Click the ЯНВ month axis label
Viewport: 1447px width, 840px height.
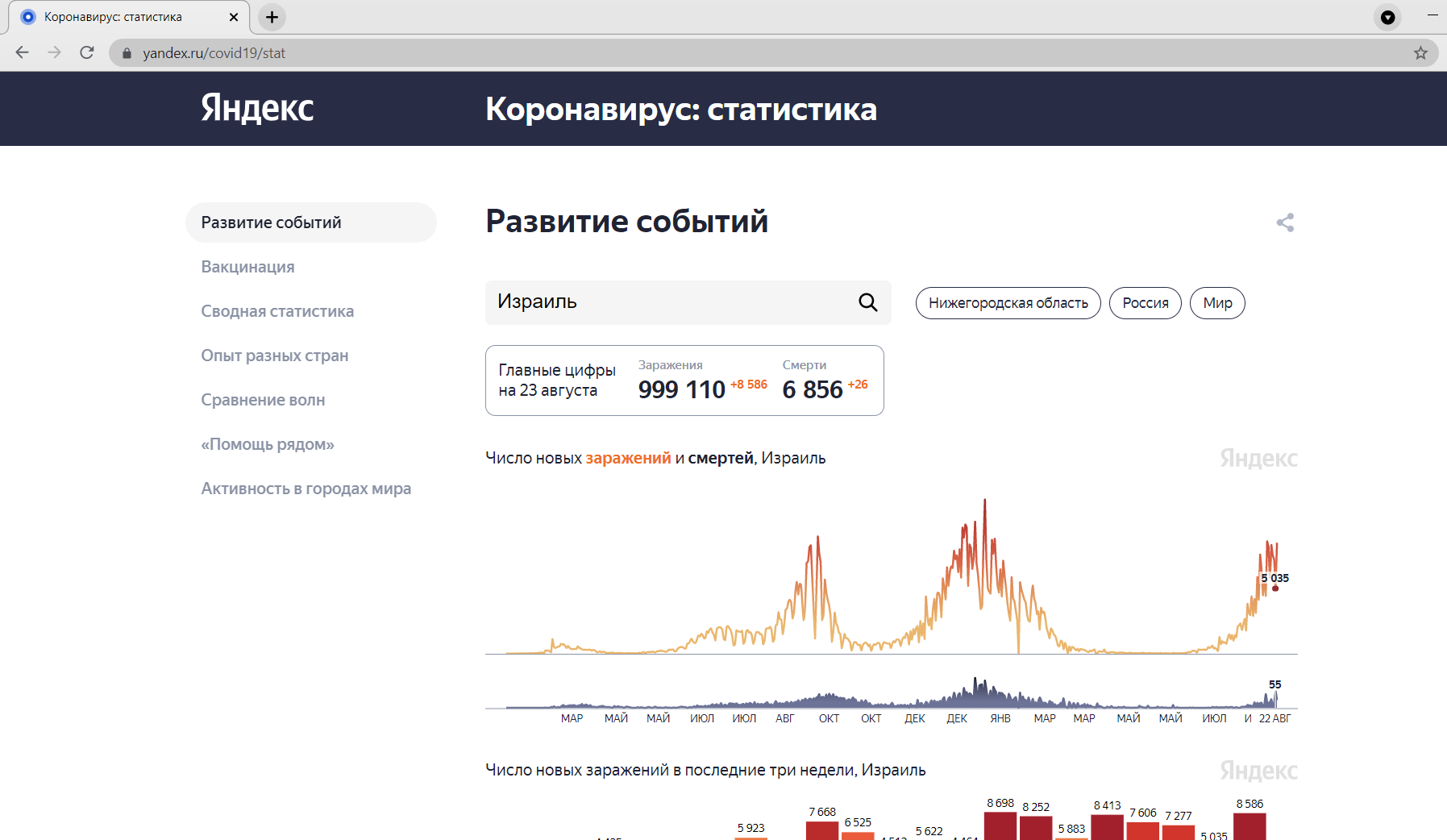1000,718
